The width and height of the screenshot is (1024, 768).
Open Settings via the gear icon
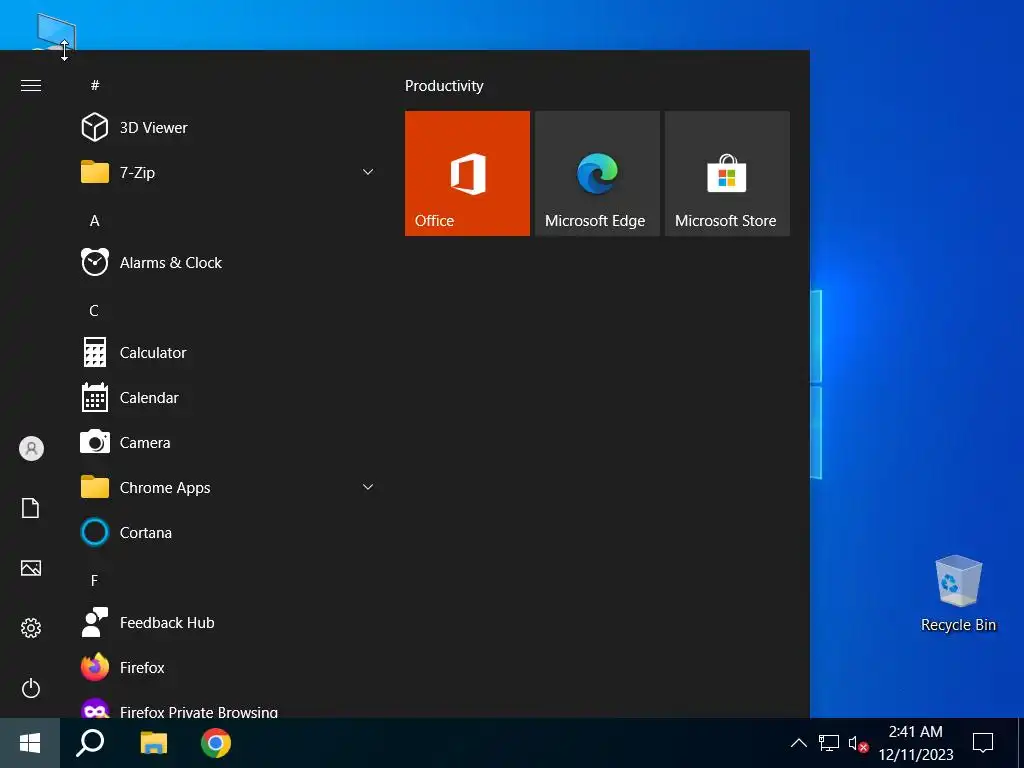[31, 628]
